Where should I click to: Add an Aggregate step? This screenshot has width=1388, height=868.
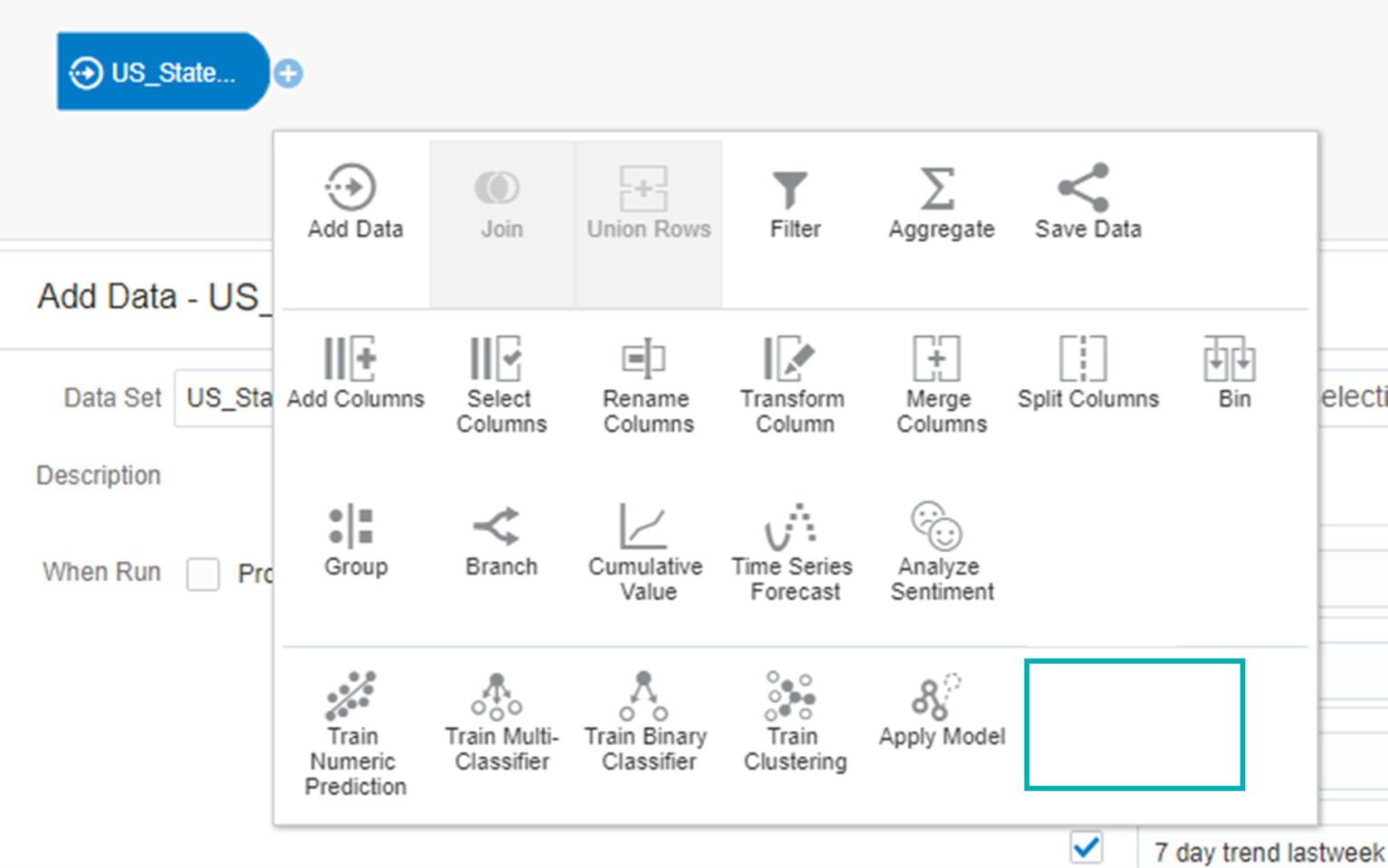[x=941, y=204]
